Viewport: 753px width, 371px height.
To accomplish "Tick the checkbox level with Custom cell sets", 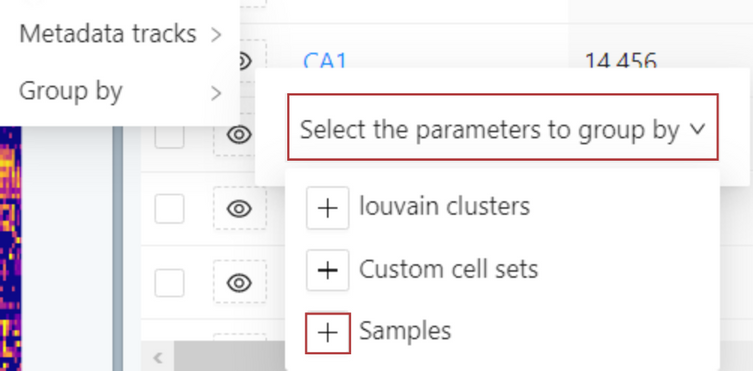I will click(169, 283).
